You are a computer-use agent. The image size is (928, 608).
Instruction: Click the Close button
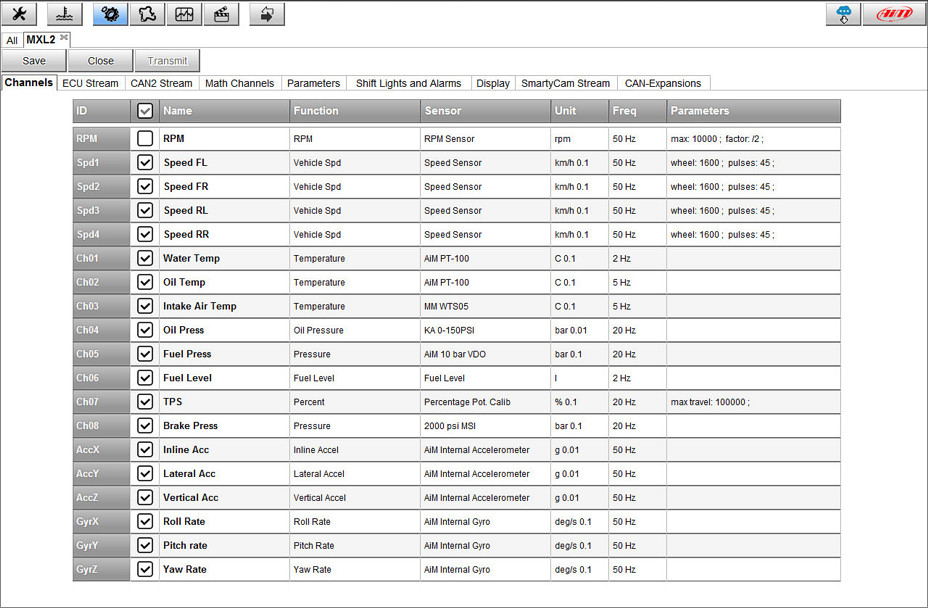pos(101,61)
